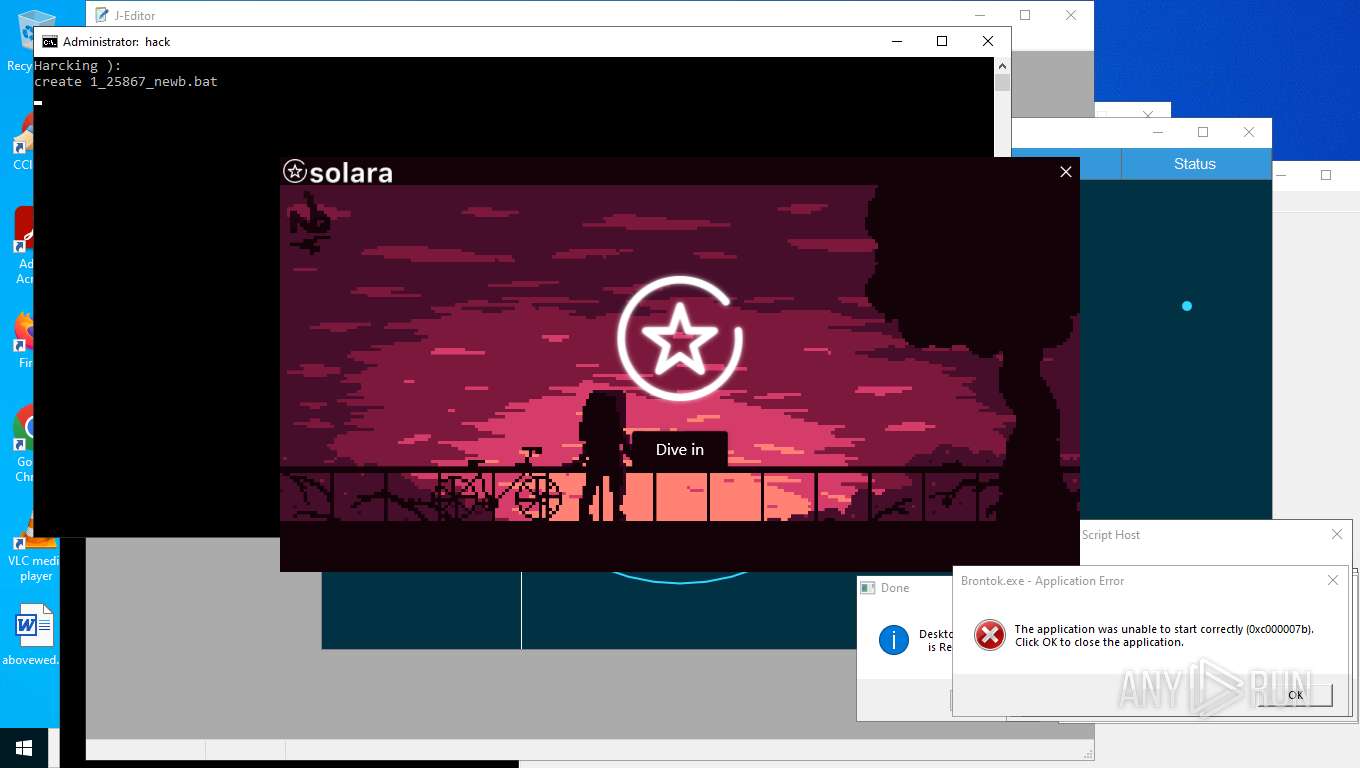Select the aboveweb Word document on the desktop
Viewport: 1360px width, 768px height.
click(33, 635)
